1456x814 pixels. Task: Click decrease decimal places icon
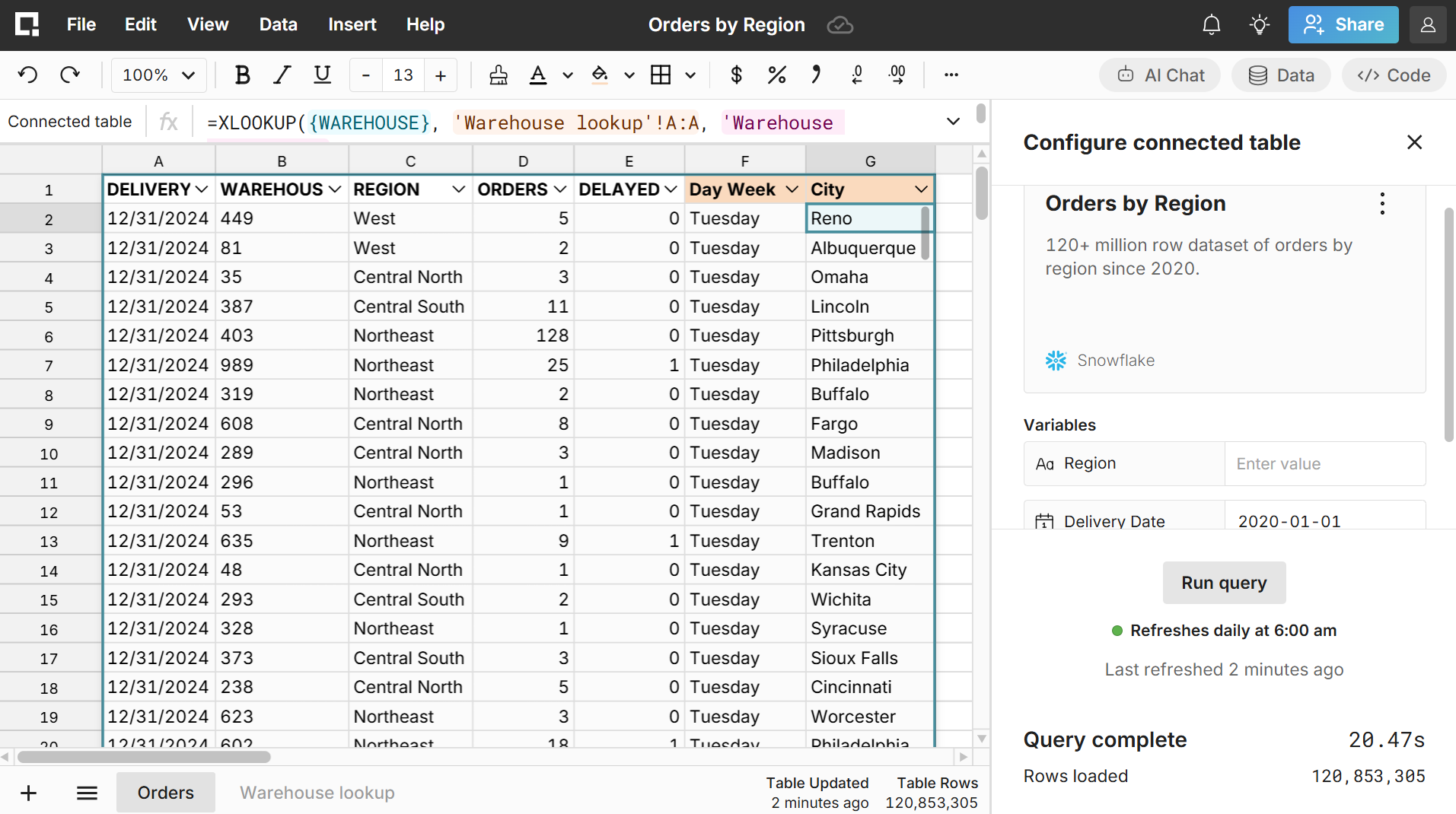point(857,75)
